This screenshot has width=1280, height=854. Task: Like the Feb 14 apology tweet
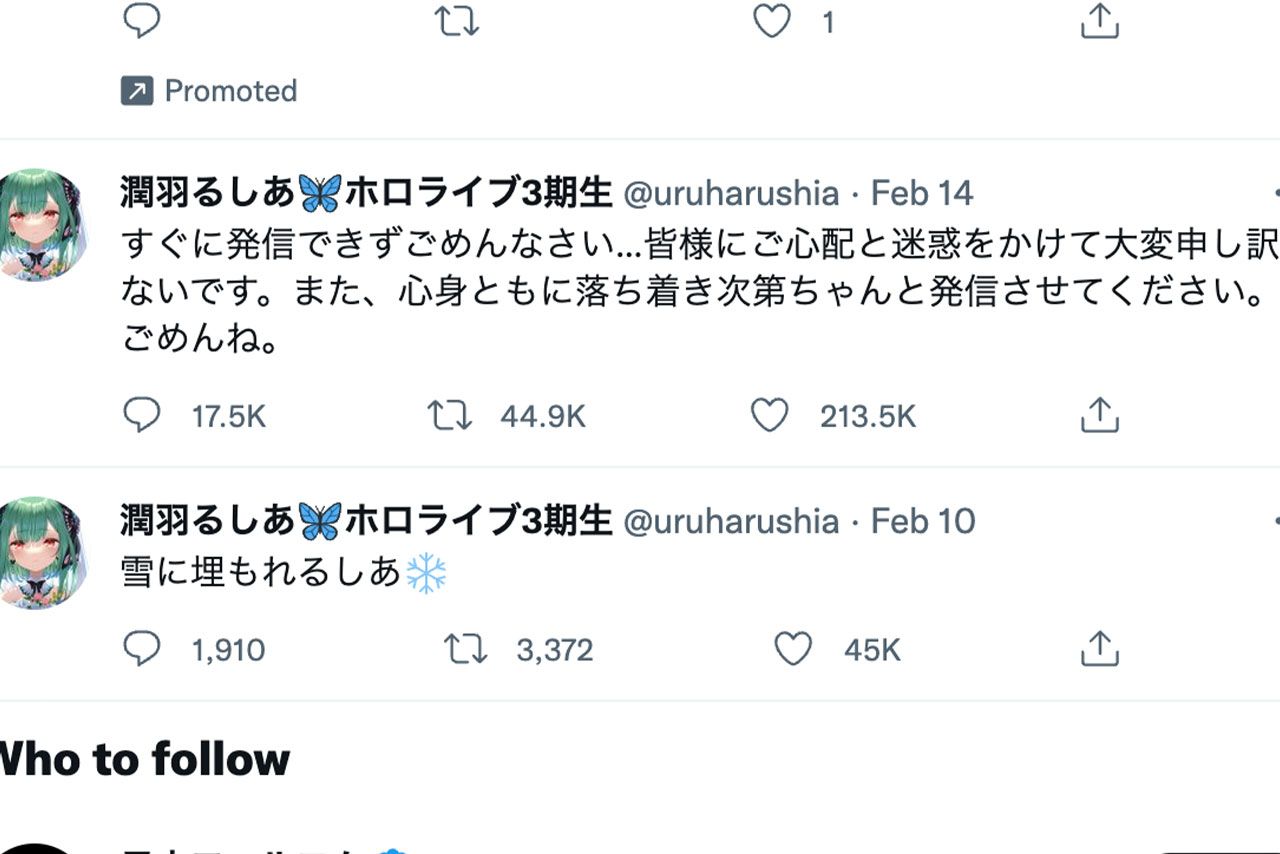pos(769,414)
